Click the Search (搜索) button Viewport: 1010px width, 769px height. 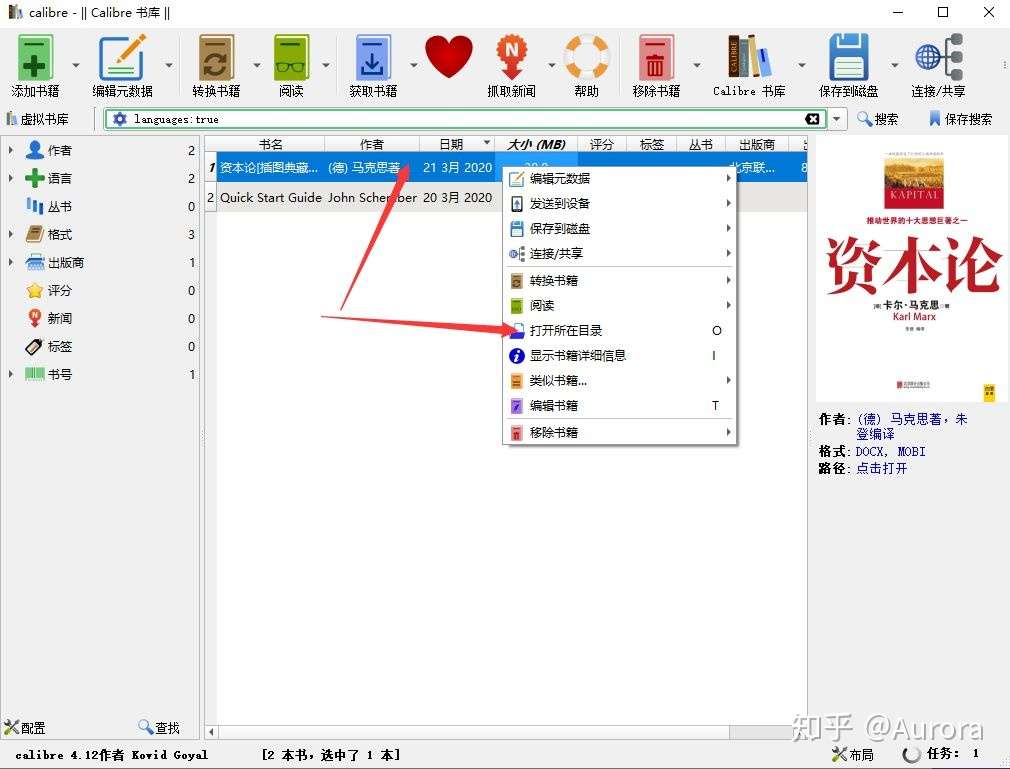(877, 119)
